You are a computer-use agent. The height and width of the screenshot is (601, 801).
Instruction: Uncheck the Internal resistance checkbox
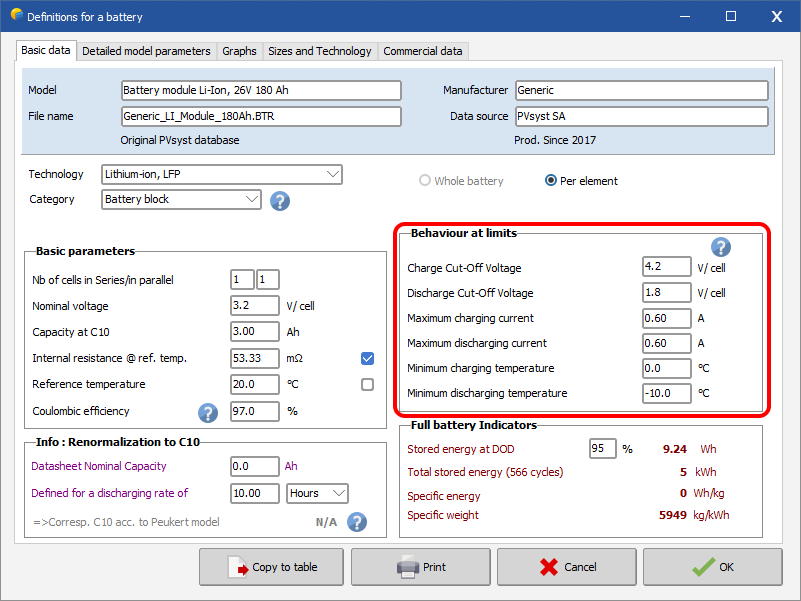click(x=367, y=358)
